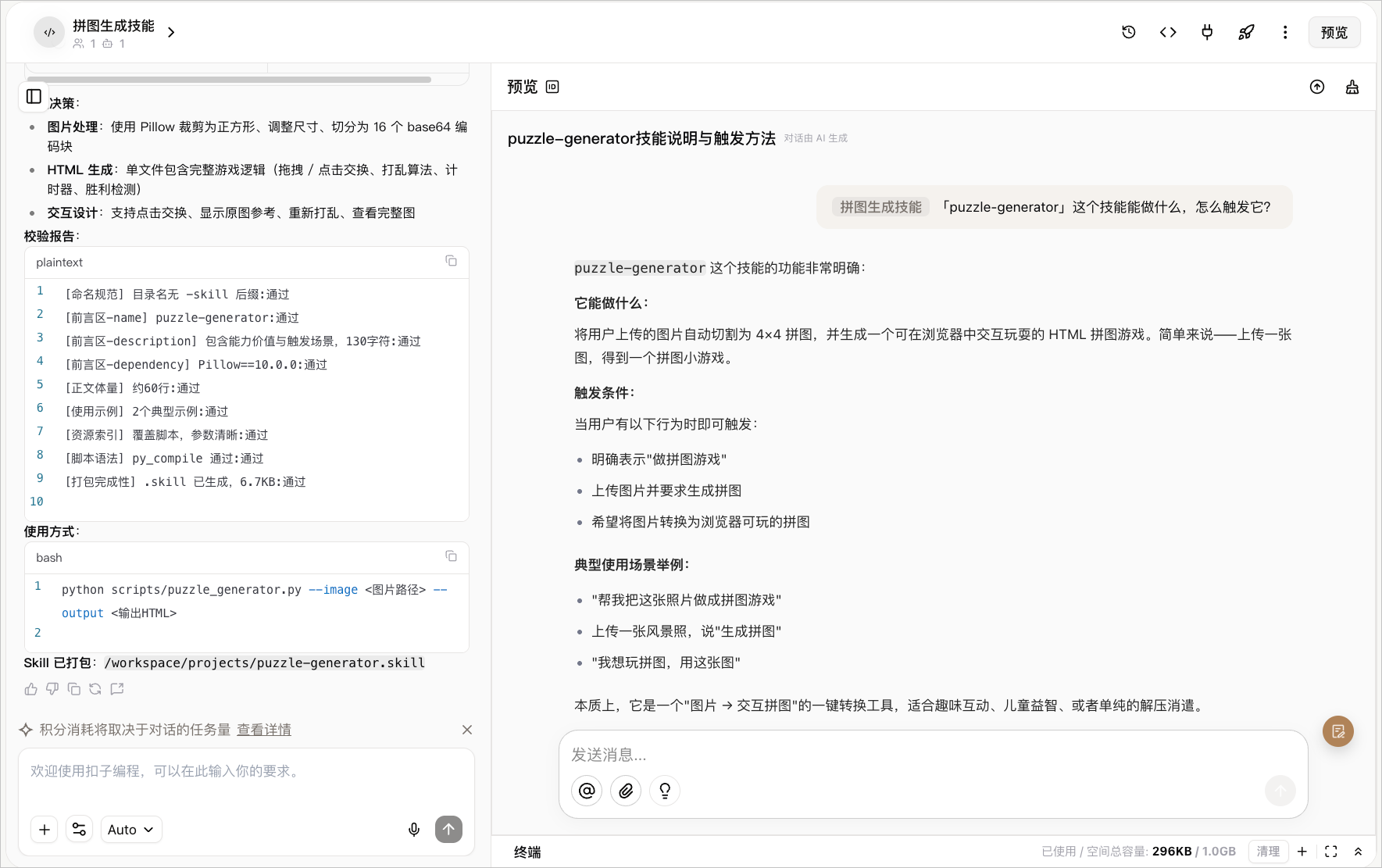
Task: Click the regenerate response icon
Action: 95,689
